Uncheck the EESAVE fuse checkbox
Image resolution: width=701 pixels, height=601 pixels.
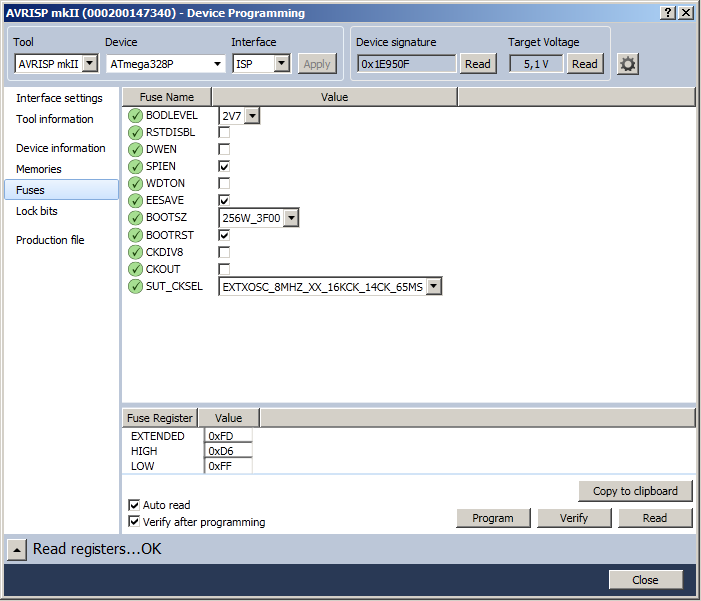(x=224, y=200)
